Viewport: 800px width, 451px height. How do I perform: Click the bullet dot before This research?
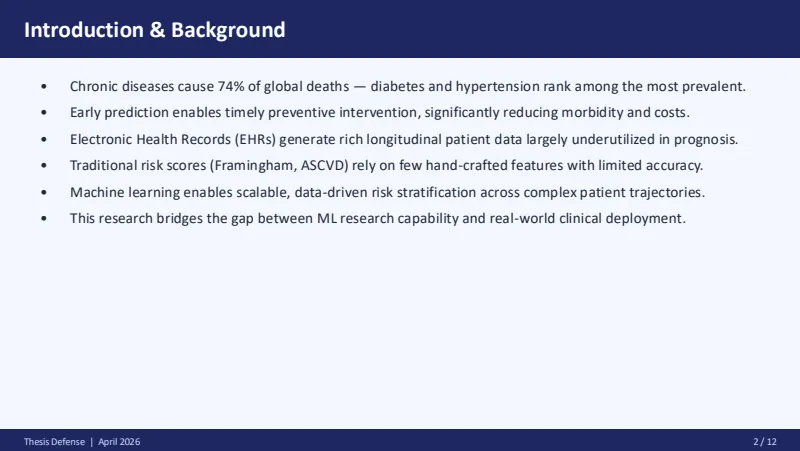[44, 219]
